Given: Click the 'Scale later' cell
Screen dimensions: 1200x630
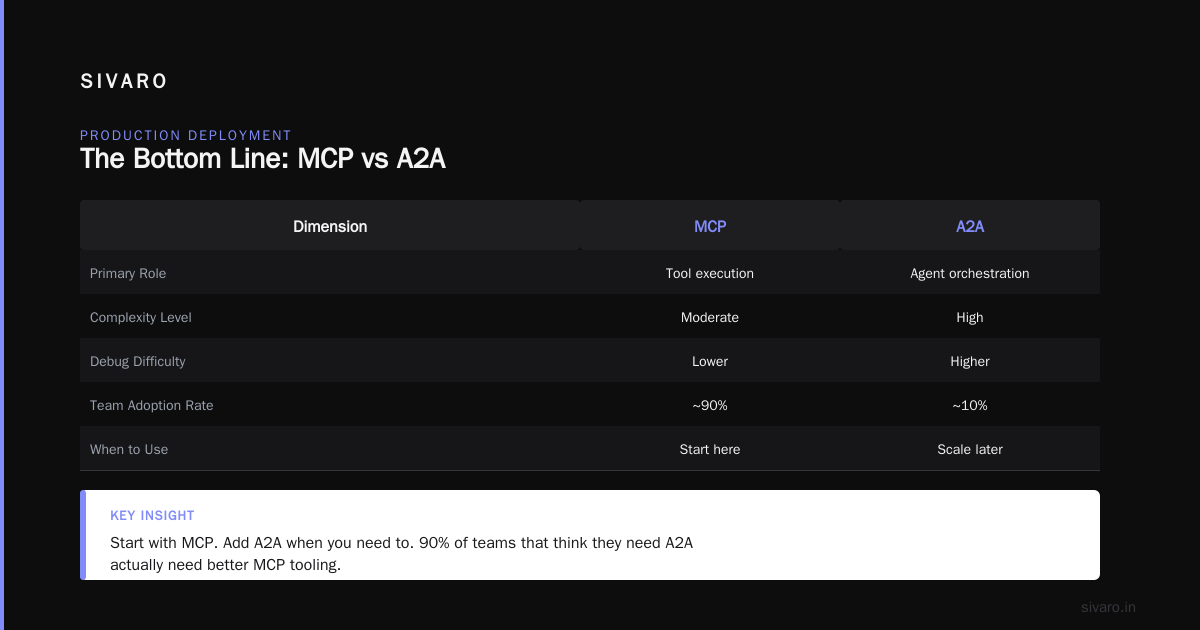Looking at the screenshot, I should tap(970, 449).
